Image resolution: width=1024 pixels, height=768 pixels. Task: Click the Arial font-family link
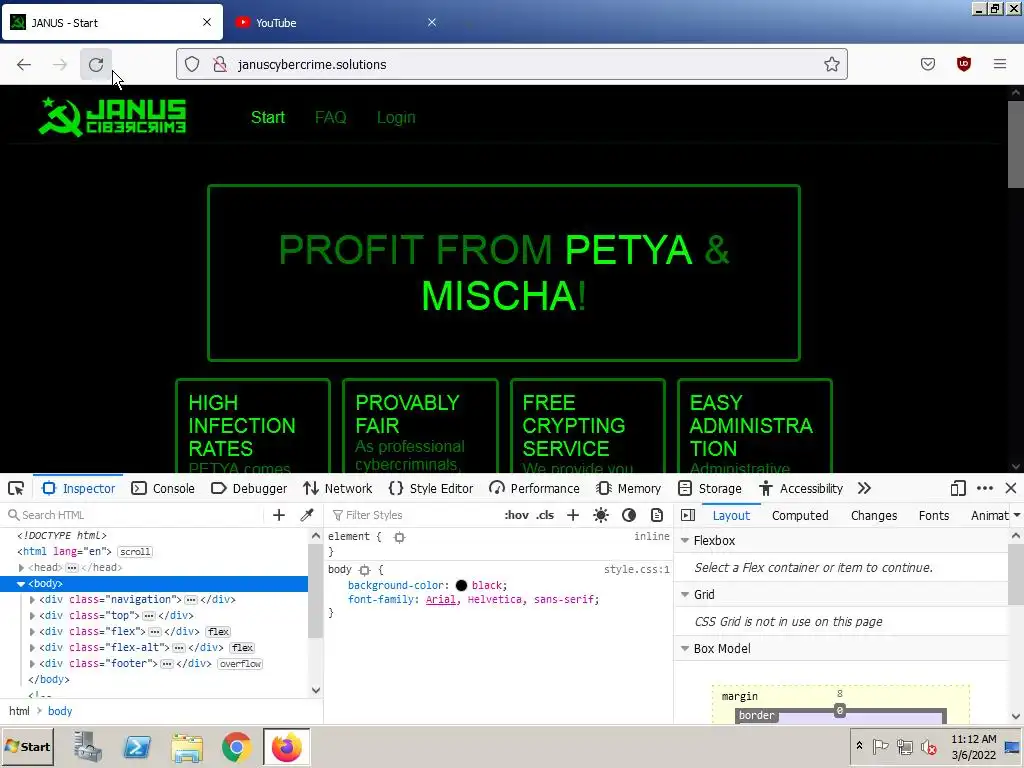(x=441, y=600)
